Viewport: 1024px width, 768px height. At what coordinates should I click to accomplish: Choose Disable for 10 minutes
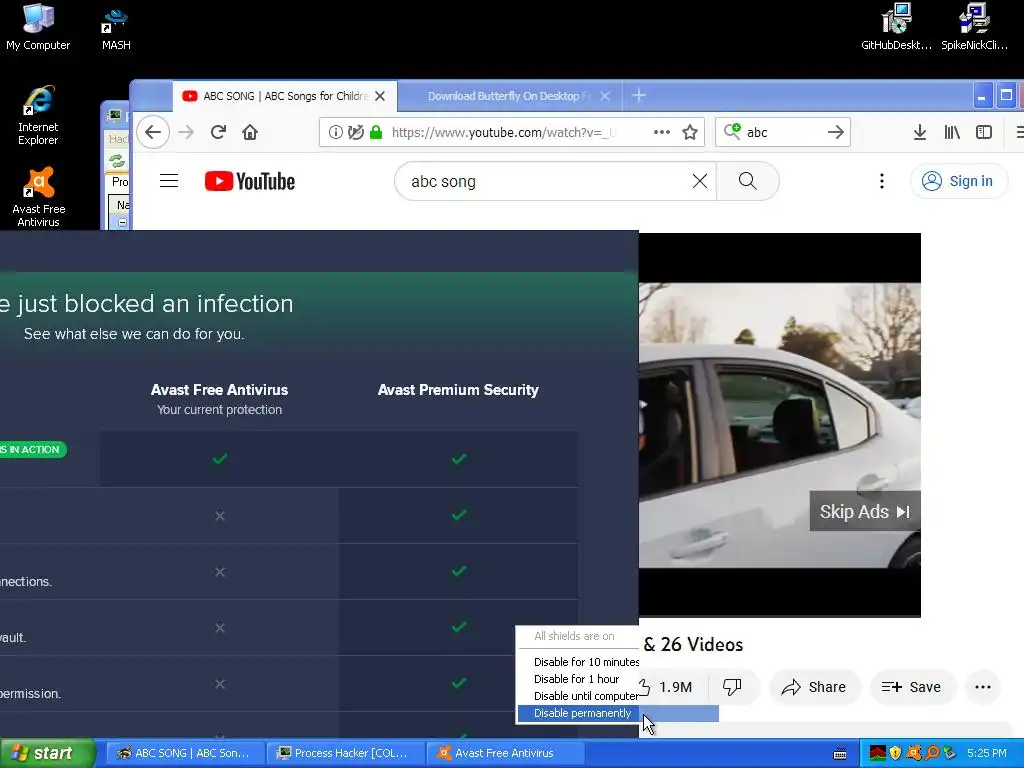click(x=586, y=662)
